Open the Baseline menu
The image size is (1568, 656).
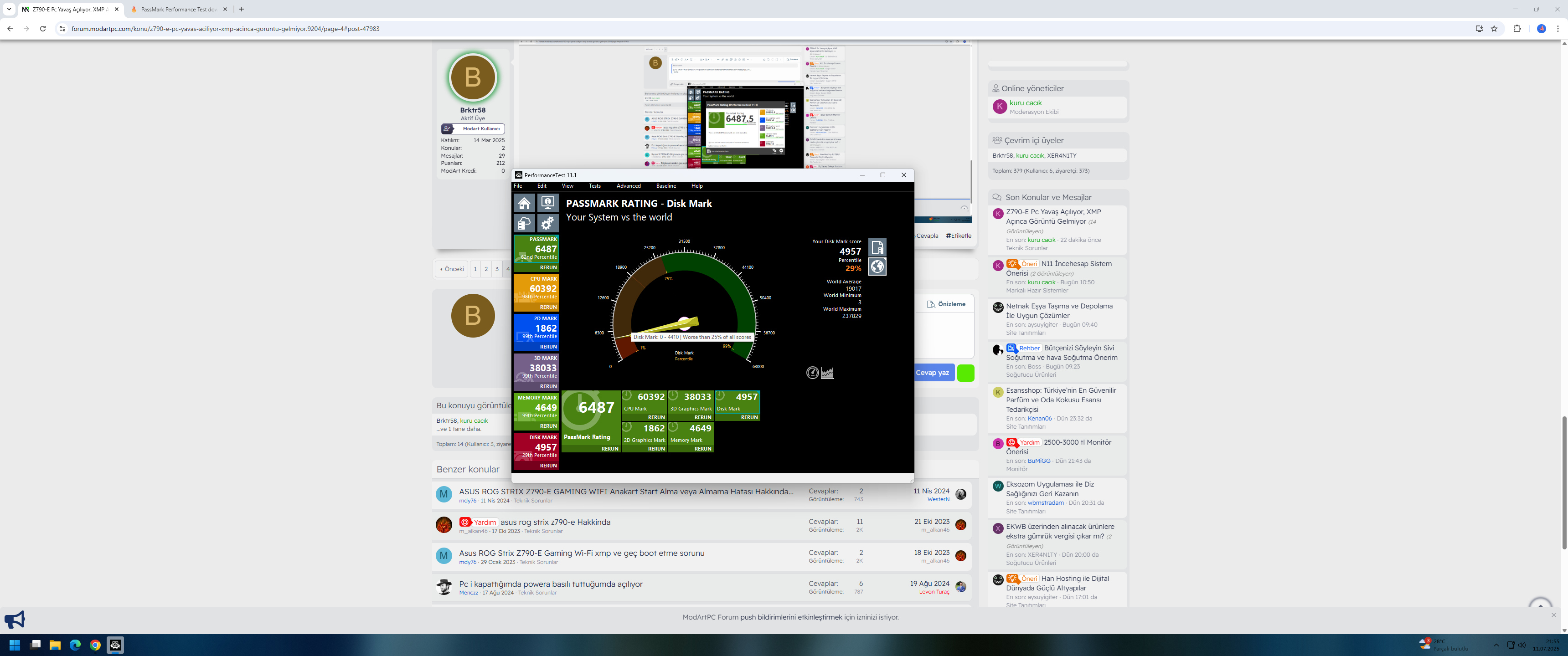(x=665, y=186)
